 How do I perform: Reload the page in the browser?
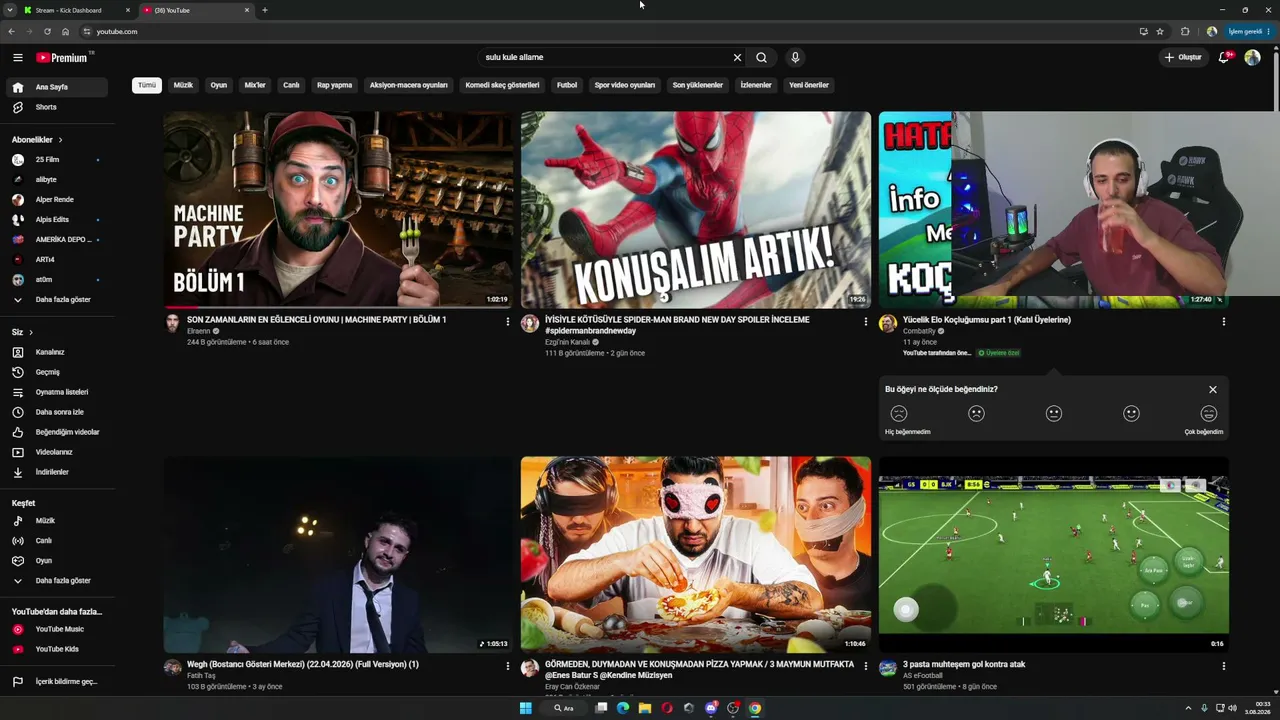(47, 32)
